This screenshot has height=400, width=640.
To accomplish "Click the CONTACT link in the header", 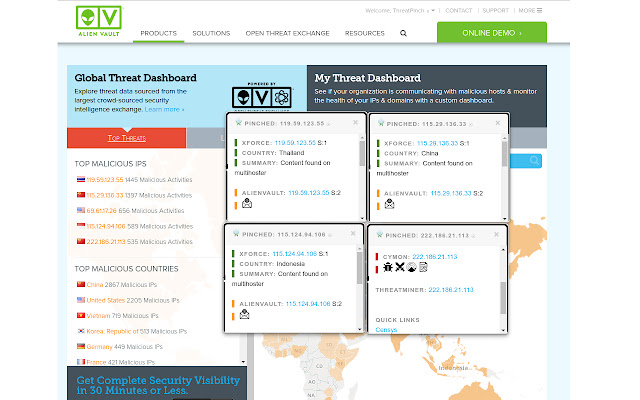I will point(458,11).
